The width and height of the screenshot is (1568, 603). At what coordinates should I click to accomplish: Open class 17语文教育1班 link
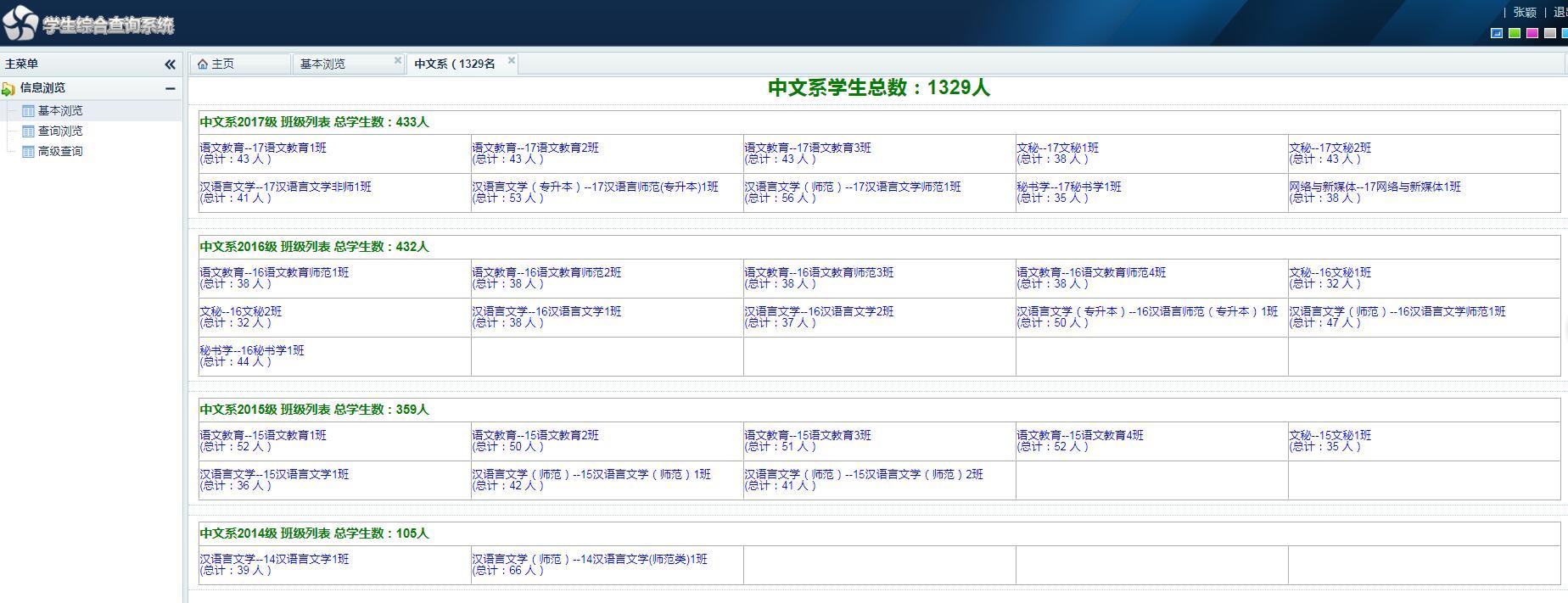point(263,148)
